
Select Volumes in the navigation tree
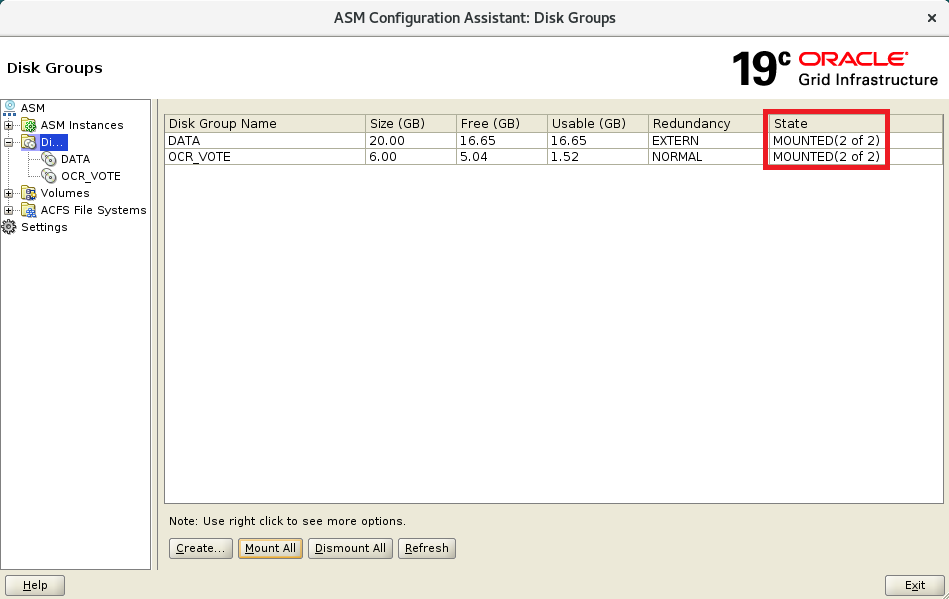65,193
